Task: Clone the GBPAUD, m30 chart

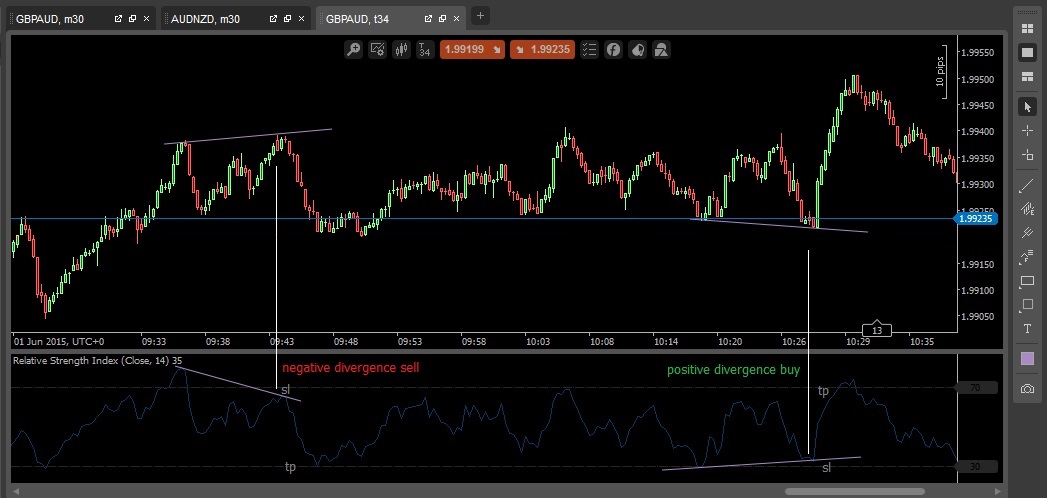Action: point(132,19)
